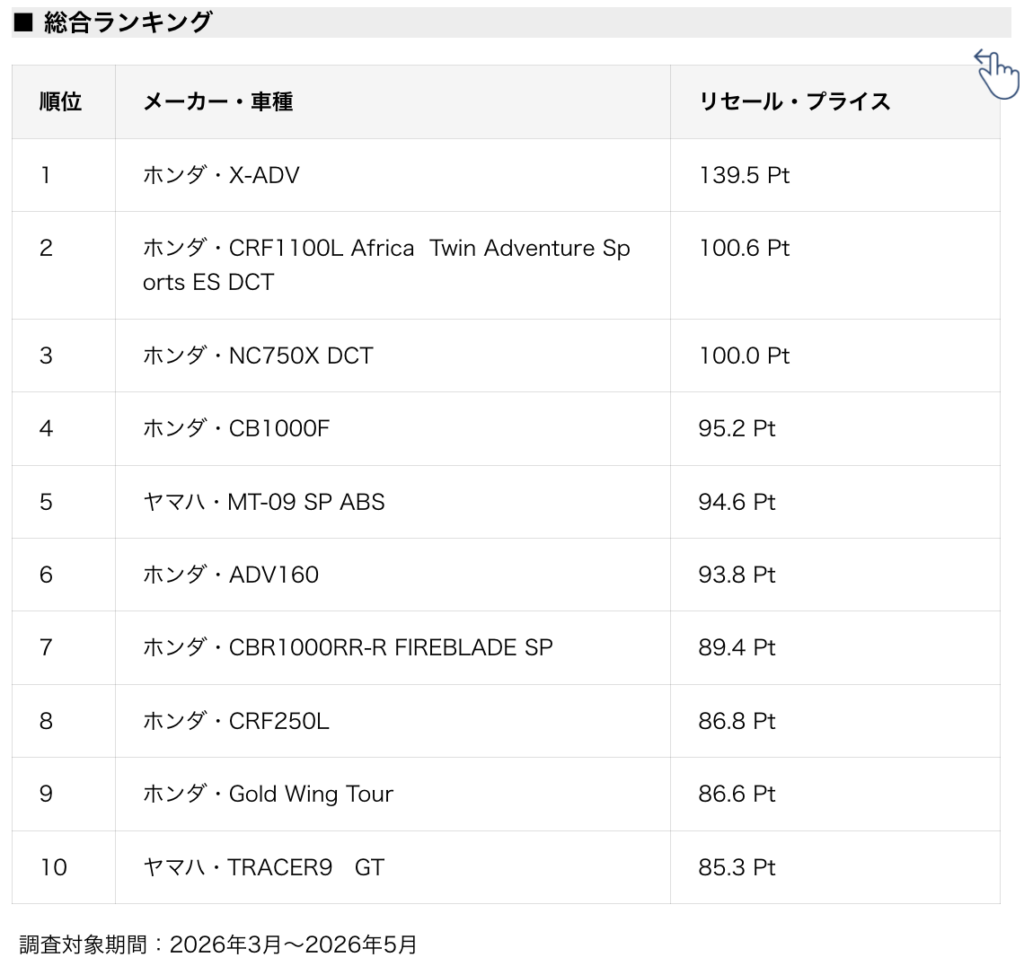
Task: Click the 100.6 Pt value
Action: (744, 248)
